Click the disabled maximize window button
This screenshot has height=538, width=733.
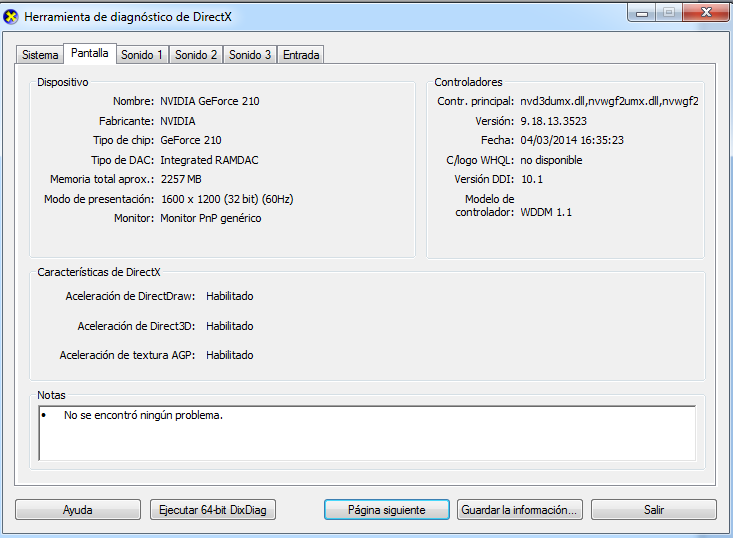[669, 13]
